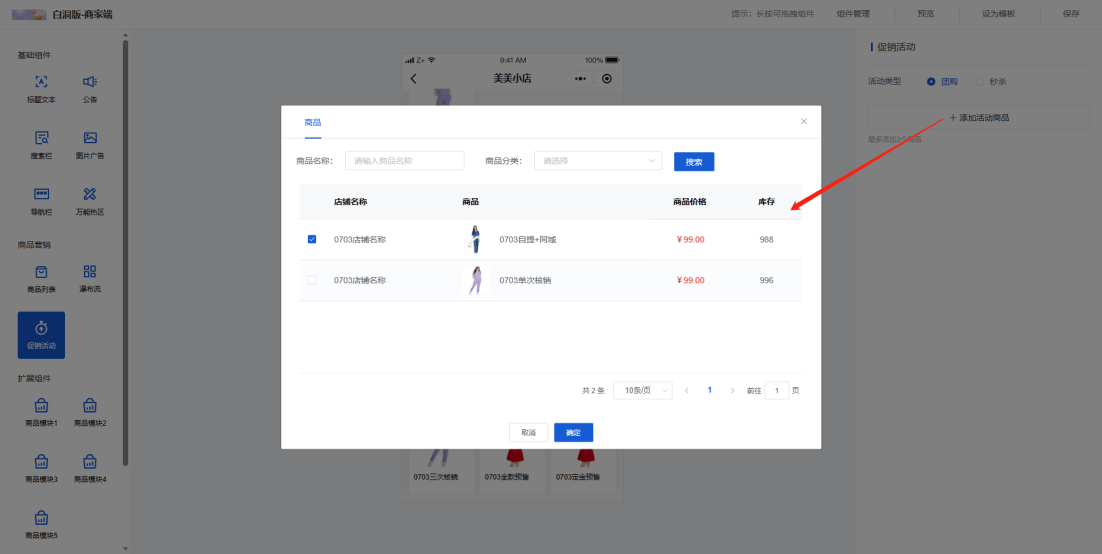The image size is (1102, 554).
Task: Click 添加活动商品 button
Action: coord(979,117)
